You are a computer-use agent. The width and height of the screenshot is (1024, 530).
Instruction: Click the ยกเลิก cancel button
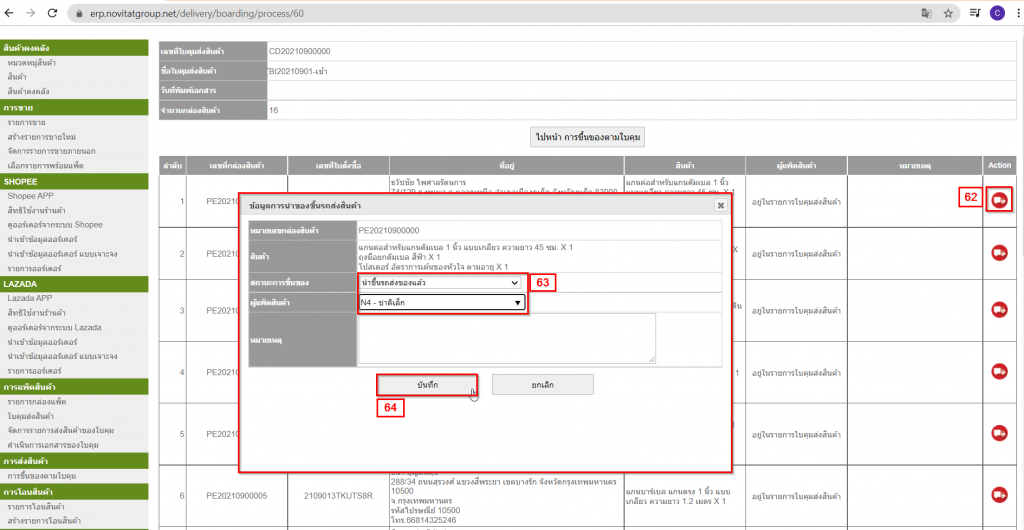(x=543, y=384)
